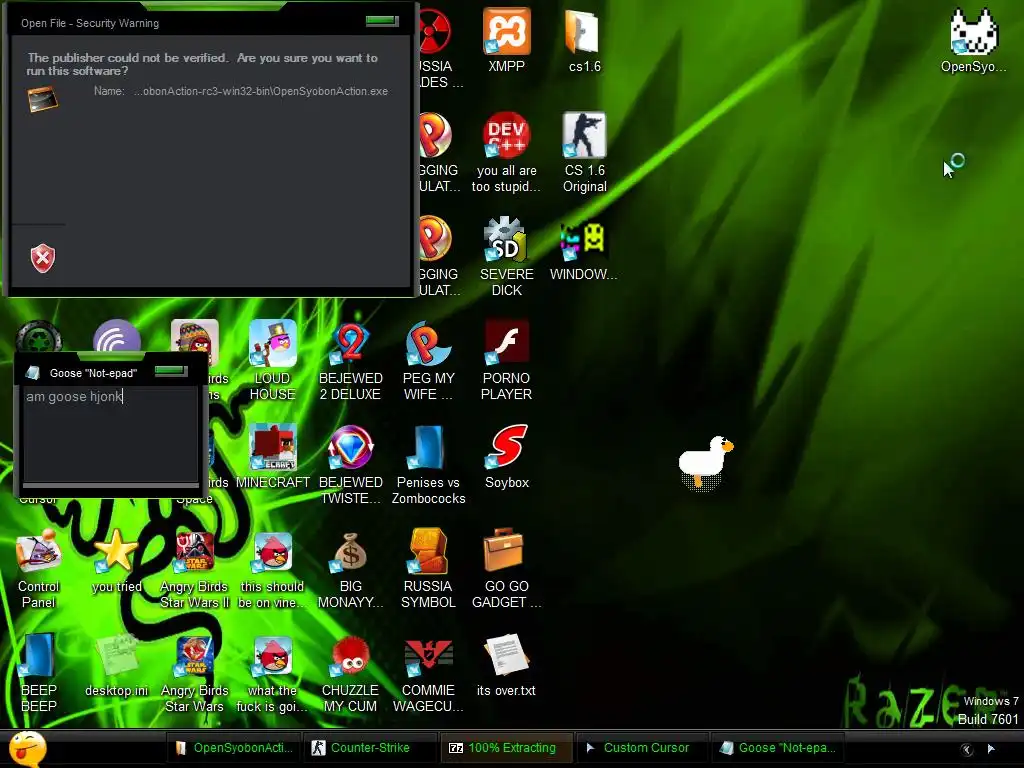Click the white goose on desktop
This screenshot has height=768, width=1024.
click(705, 462)
